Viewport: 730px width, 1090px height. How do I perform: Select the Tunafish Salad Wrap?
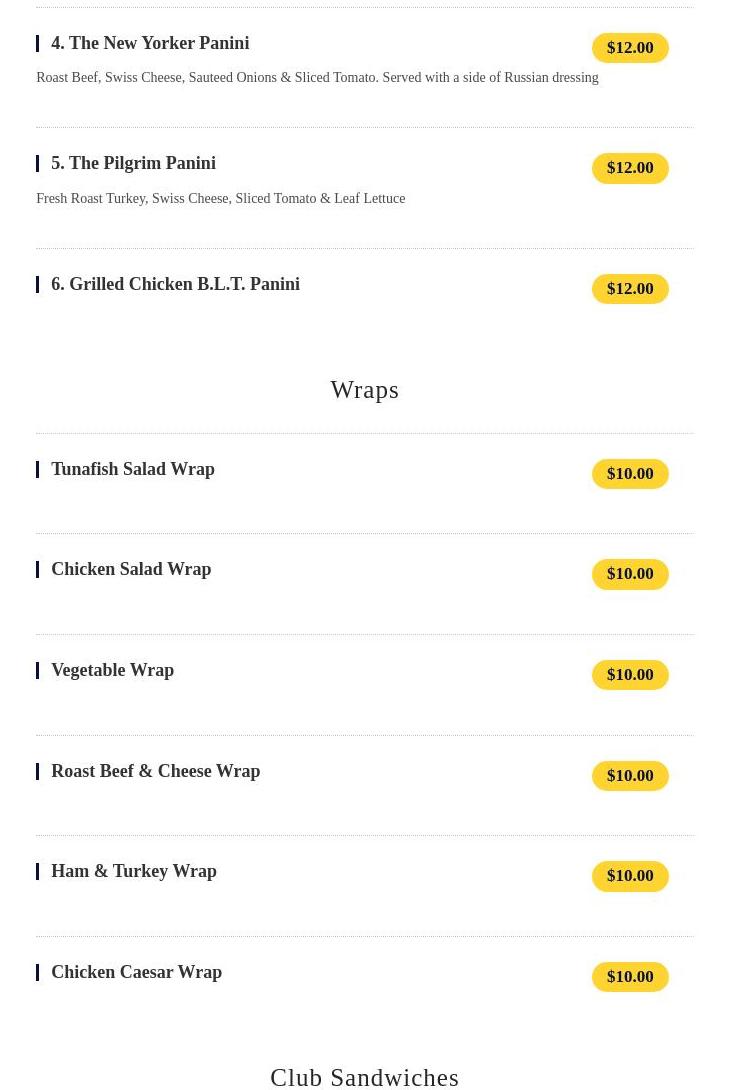132,469
